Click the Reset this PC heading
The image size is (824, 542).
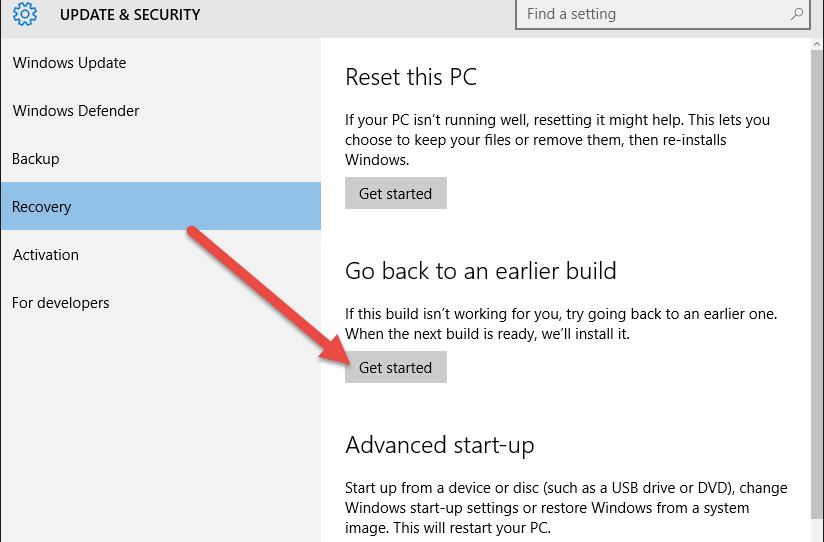tap(411, 77)
